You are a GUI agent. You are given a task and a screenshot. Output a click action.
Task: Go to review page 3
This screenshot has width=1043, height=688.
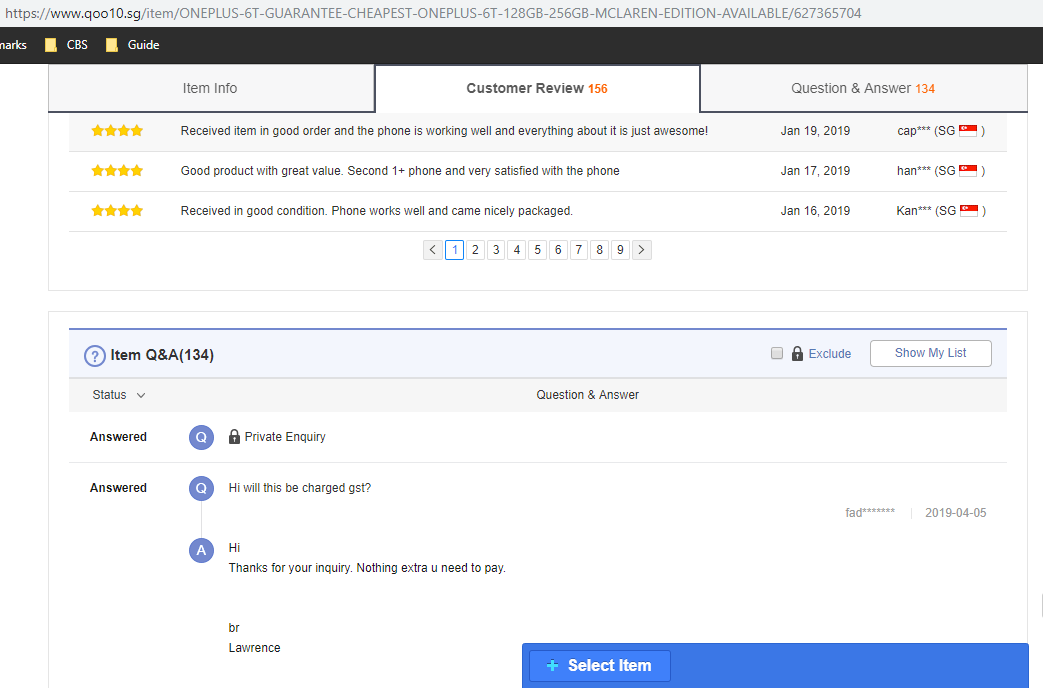point(496,250)
